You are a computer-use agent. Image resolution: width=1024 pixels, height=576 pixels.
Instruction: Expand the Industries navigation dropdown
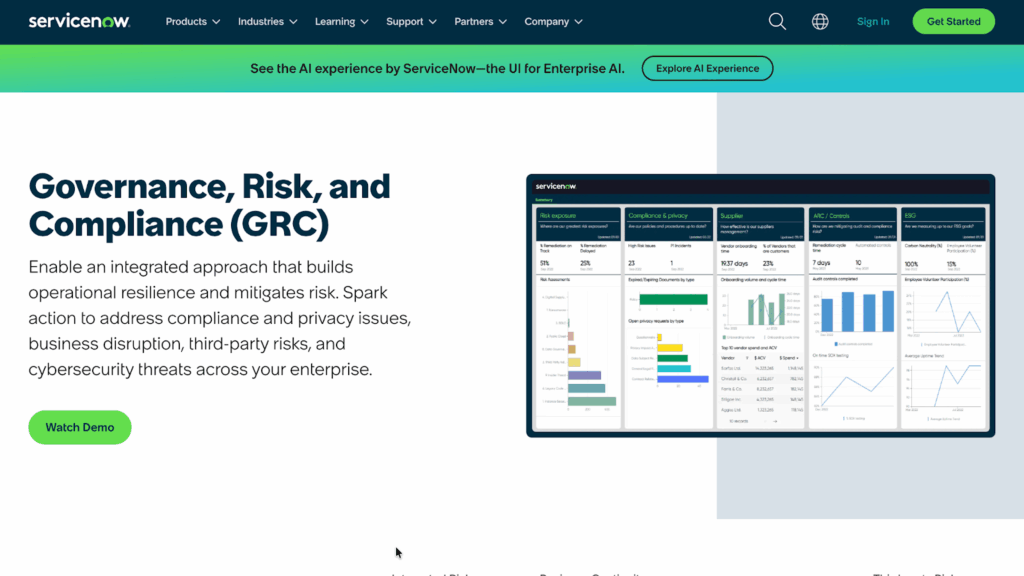[267, 21]
